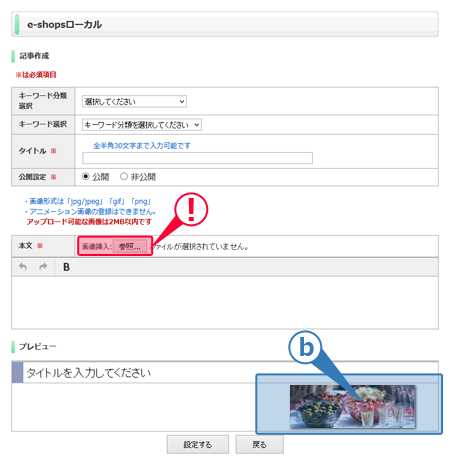Screen dimensions: 450x465
Task: Select the 非公開 radio button
Action: point(124,176)
